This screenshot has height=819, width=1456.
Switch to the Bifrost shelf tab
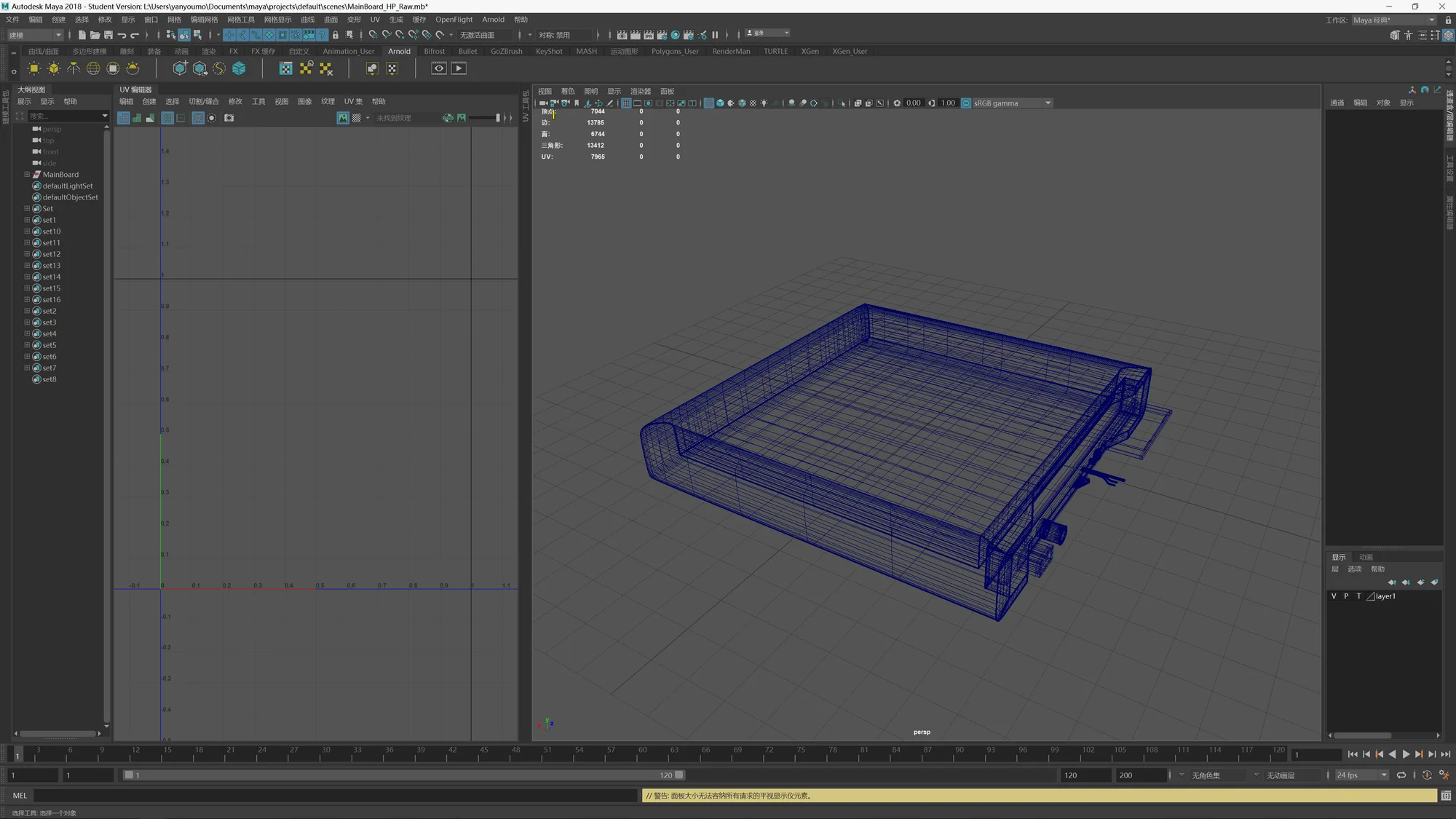[434, 52]
